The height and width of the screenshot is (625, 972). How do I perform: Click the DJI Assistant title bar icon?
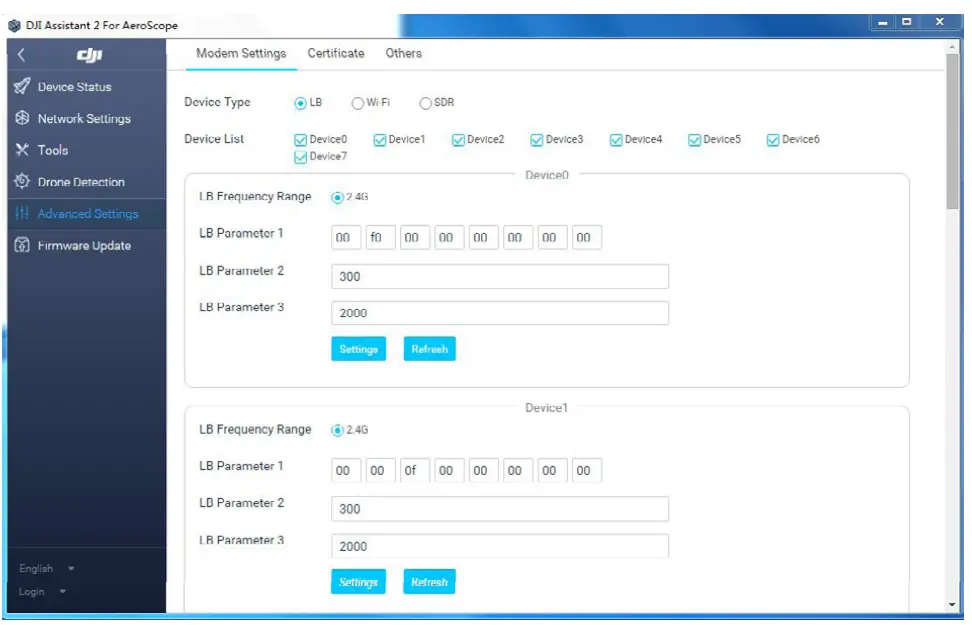[x=14, y=25]
